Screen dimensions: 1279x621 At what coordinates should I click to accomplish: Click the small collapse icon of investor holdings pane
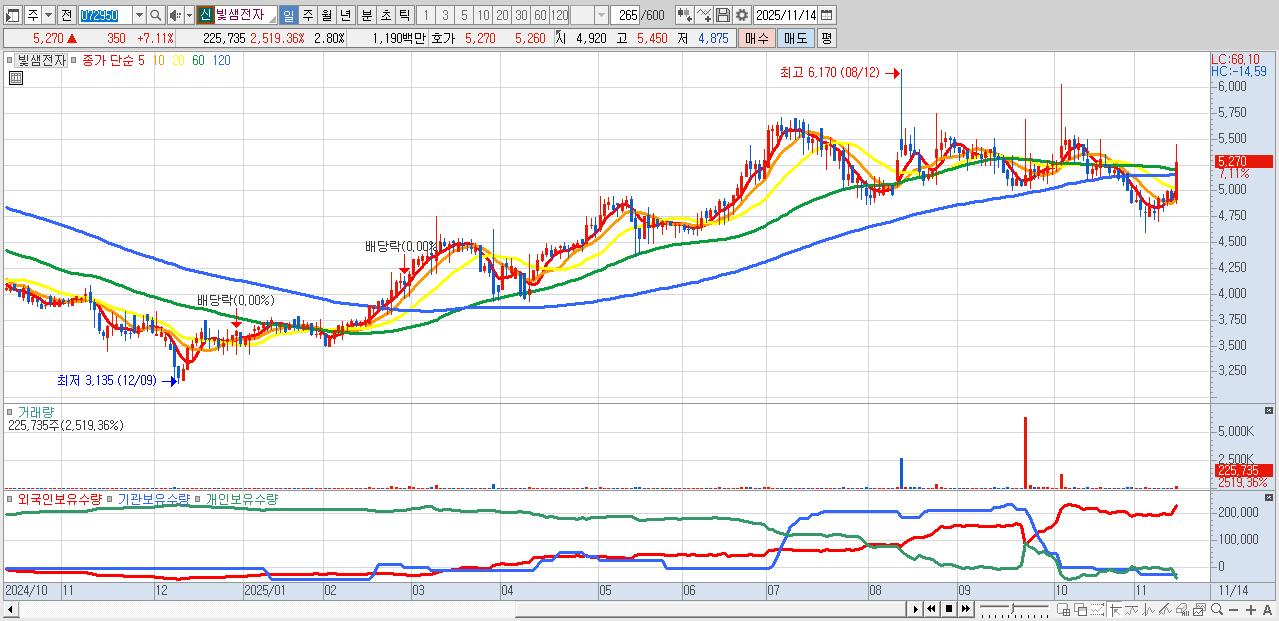click(1269, 497)
